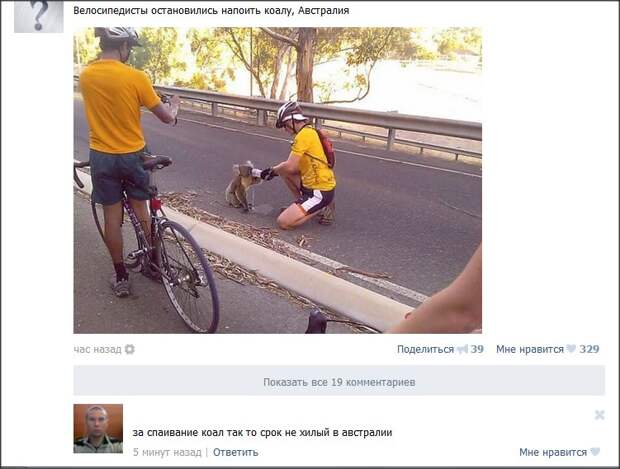Delete the comment with the X icon

[599, 415]
